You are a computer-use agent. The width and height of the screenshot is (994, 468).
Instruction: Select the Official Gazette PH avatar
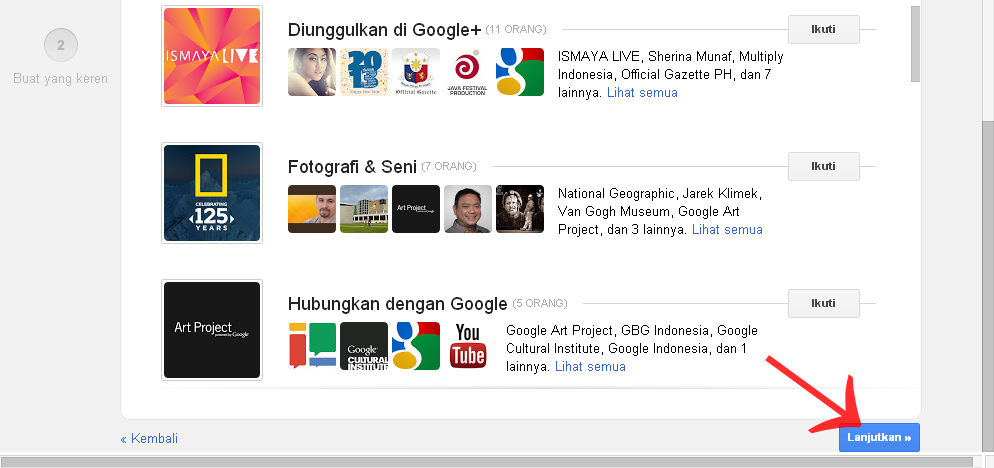[416, 72]
